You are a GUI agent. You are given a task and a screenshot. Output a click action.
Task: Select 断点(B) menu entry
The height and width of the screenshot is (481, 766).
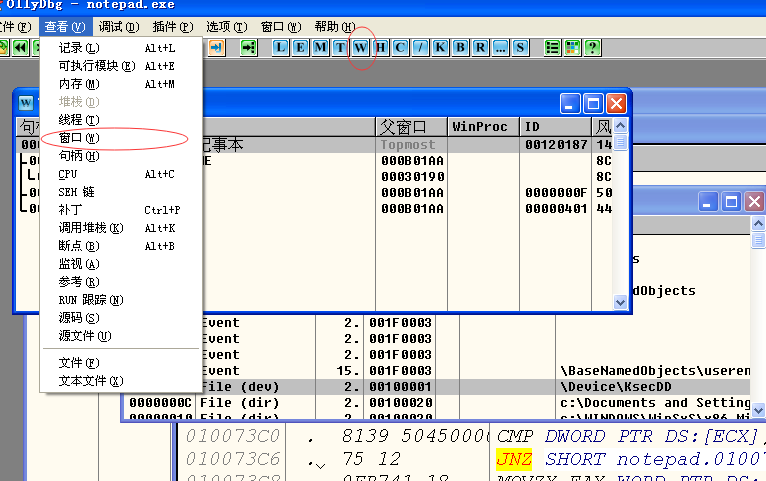pyautogui.click(x=121, y=246)
